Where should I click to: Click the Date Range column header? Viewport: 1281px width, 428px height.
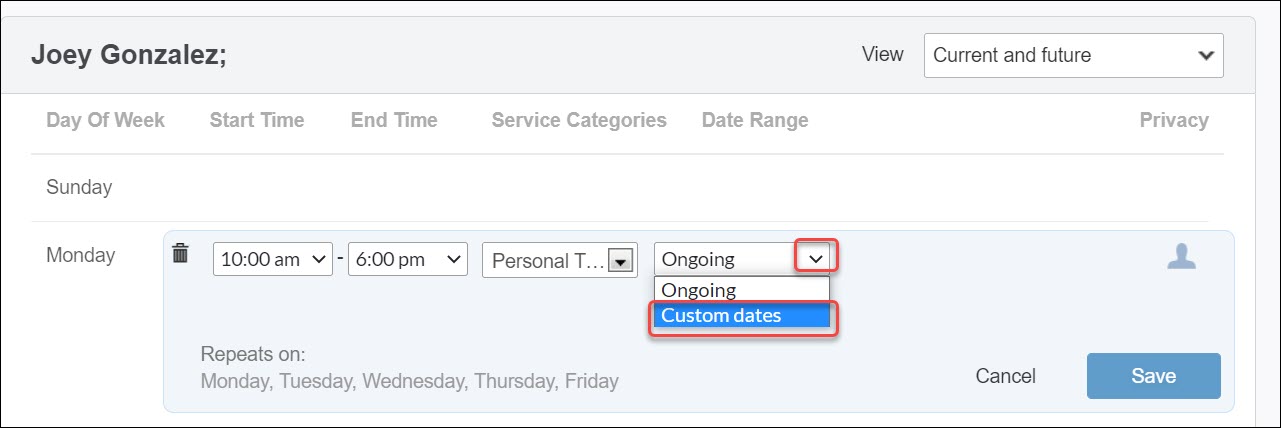pos(755,120)
